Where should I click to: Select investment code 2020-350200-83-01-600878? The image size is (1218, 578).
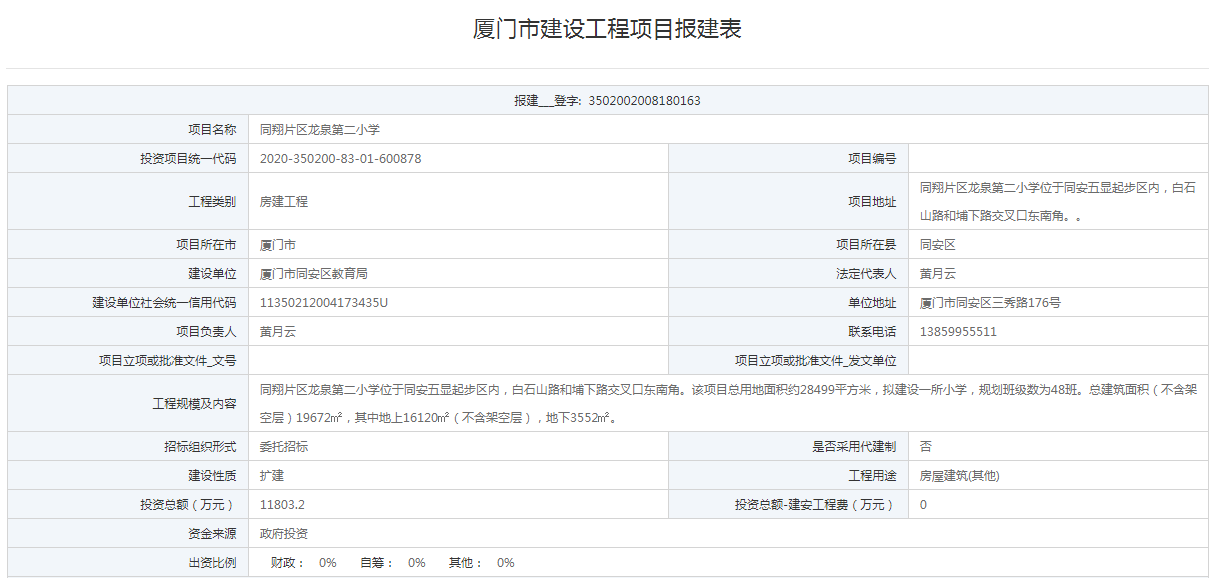point(340,159)
